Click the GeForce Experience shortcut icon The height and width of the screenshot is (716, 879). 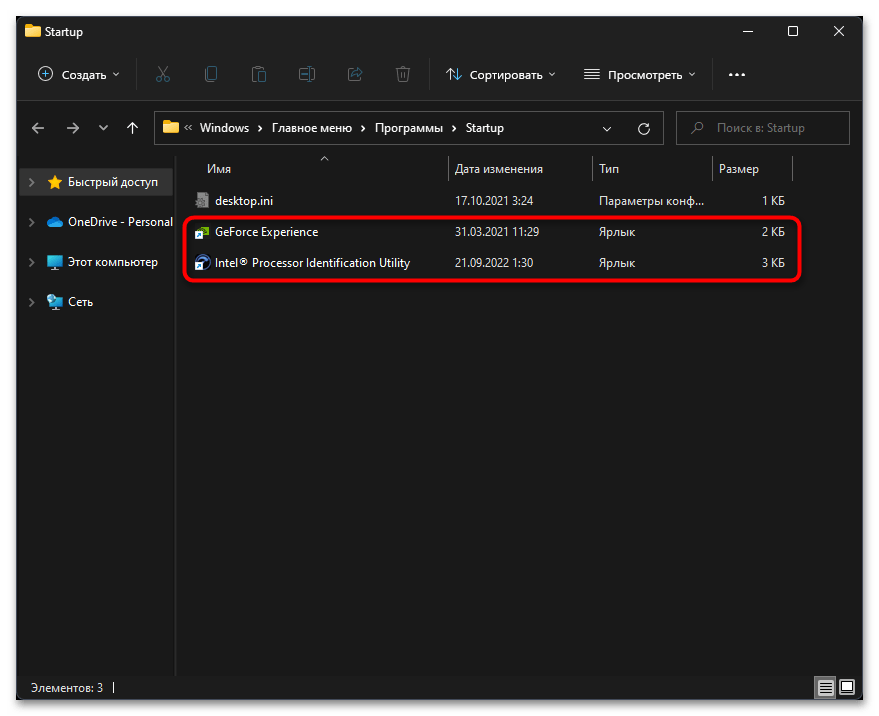202,232
